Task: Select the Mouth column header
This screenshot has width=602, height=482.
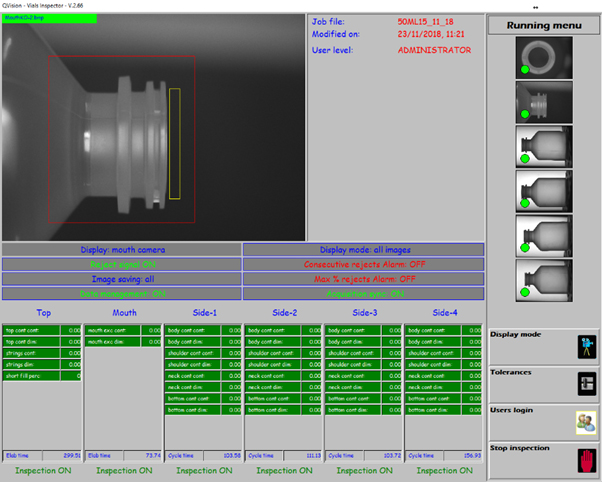Action: tap(124, 312)
